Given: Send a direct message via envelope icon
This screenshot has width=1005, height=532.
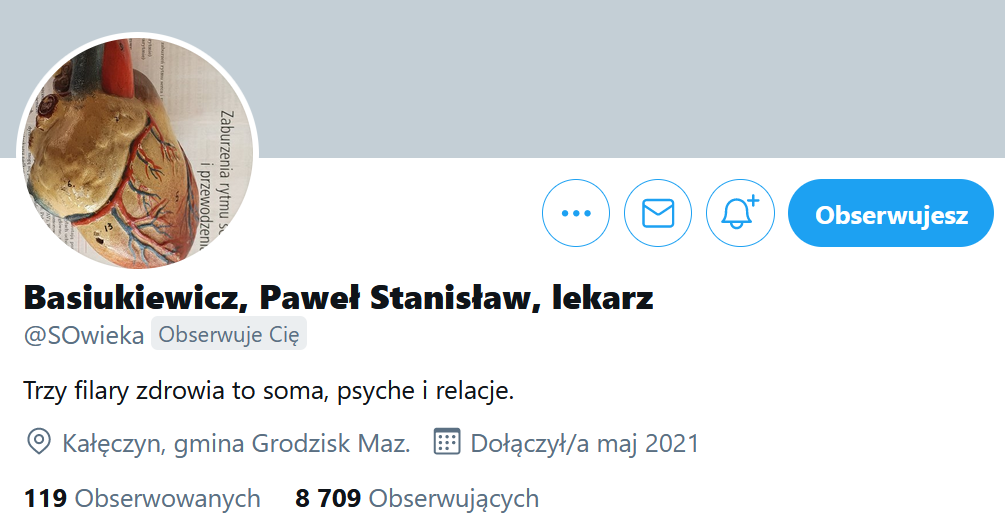Looking at the screenshot, I should (658, 213).
